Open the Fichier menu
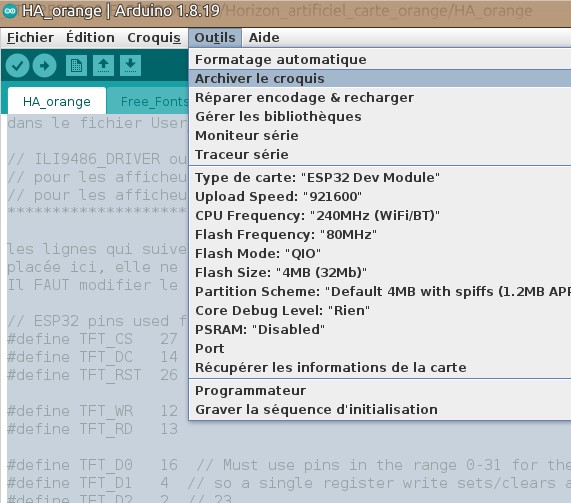The image size is (571, 503). click(30, 38)
